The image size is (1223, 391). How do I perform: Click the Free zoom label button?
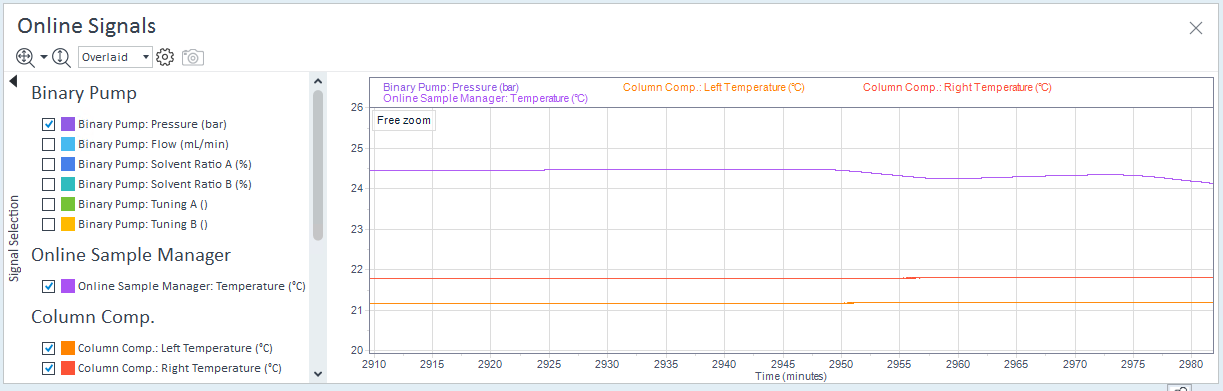404,120
